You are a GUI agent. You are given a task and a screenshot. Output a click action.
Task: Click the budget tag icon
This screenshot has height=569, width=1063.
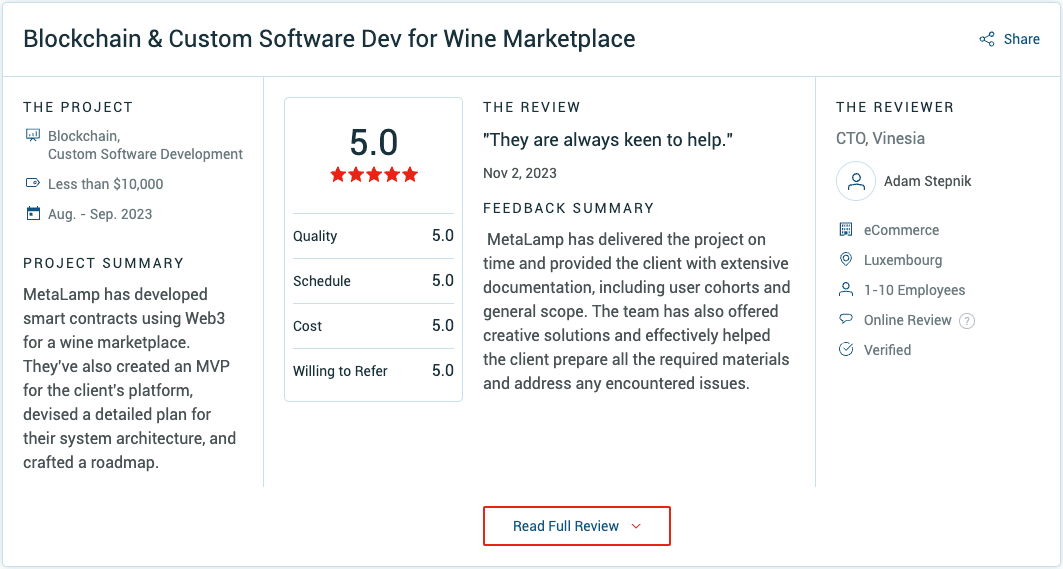click(33, 184)
